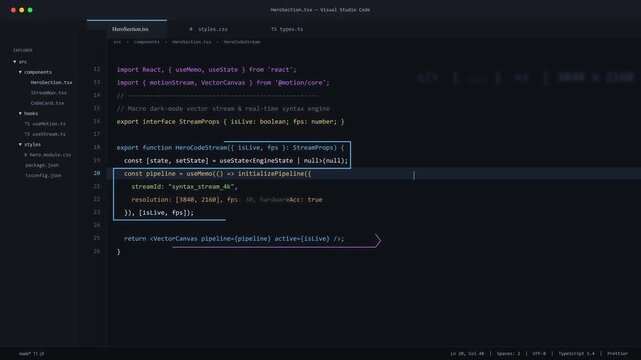Click the # icon beside hero.module.css
The width and height of the screenshot is (641, 360).
[26, 155]
